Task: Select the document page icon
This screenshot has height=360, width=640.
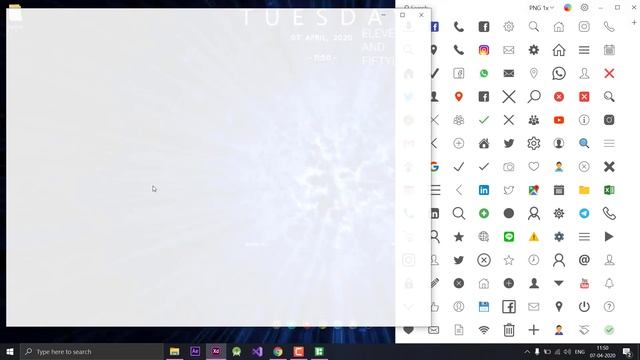Action: [459, 330]
